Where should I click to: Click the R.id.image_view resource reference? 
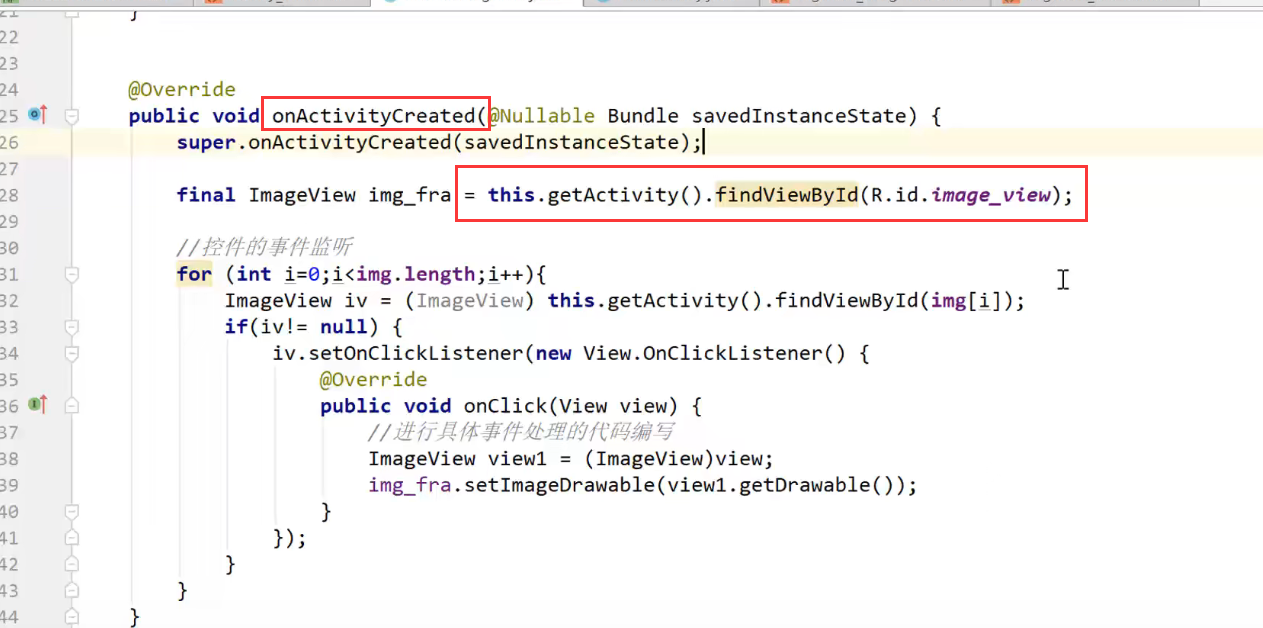[961, 195]
